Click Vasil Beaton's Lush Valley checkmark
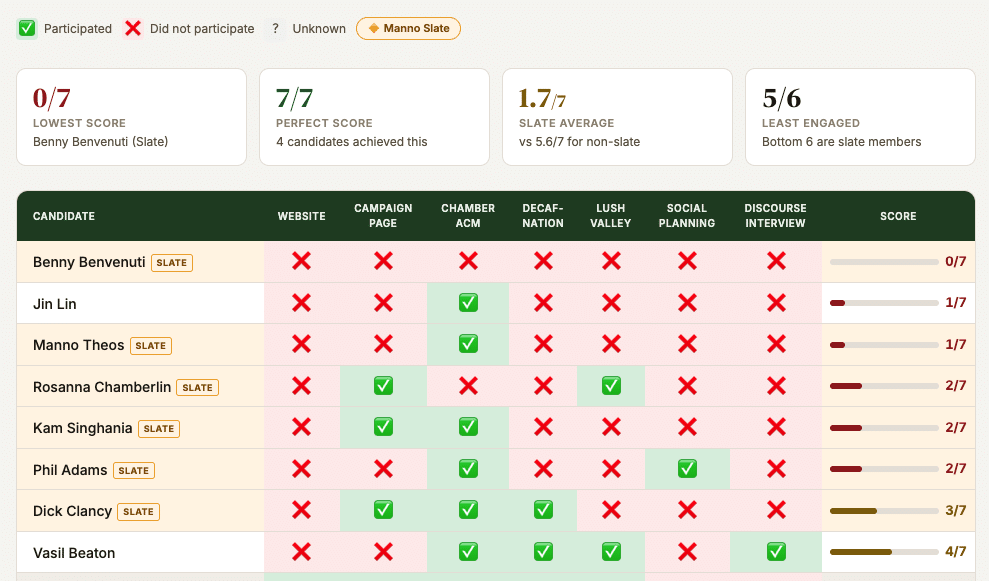The image size is (989, 581). 611,553
